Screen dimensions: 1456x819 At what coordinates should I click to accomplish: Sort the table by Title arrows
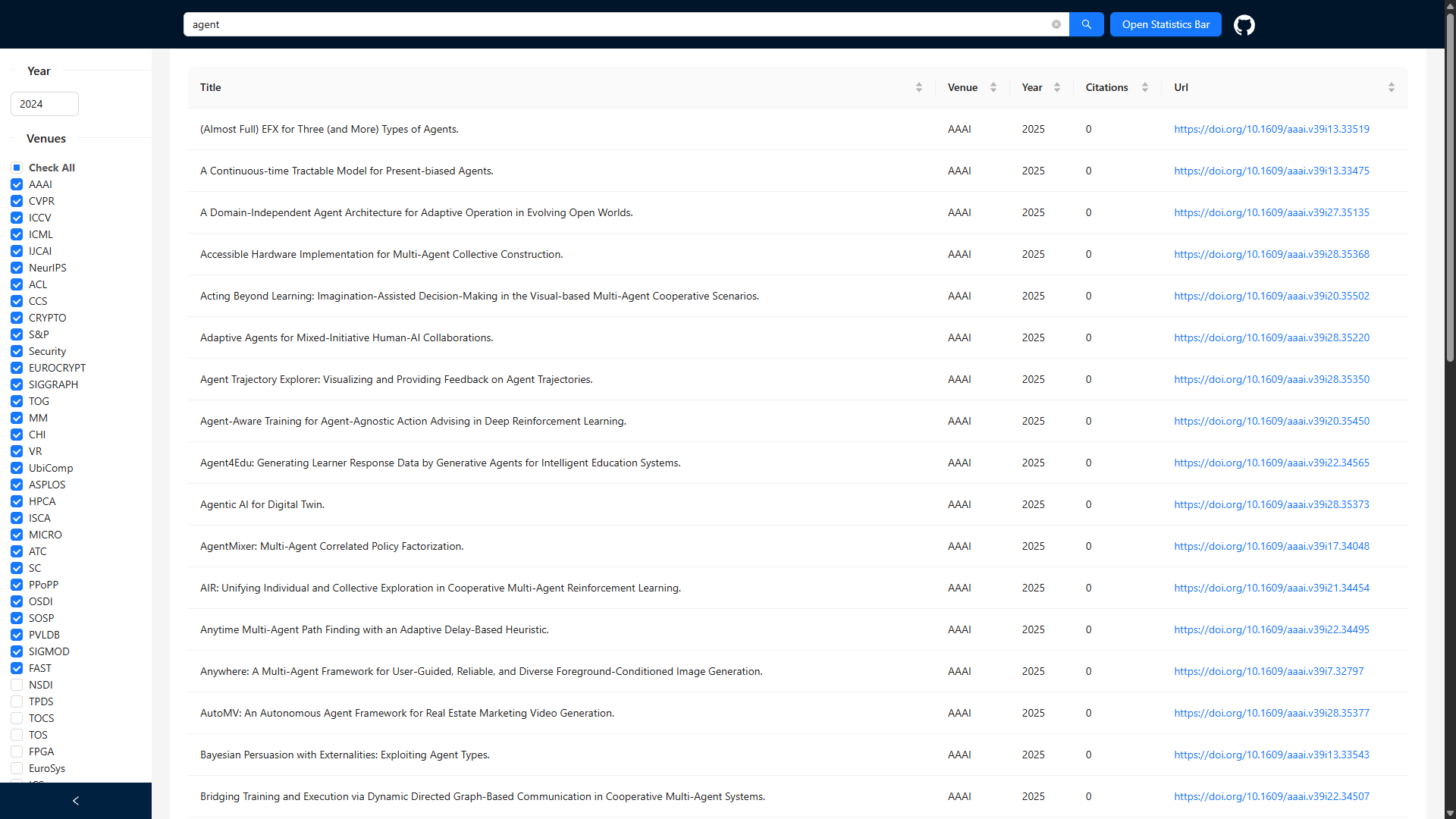(x=918, y=87)
